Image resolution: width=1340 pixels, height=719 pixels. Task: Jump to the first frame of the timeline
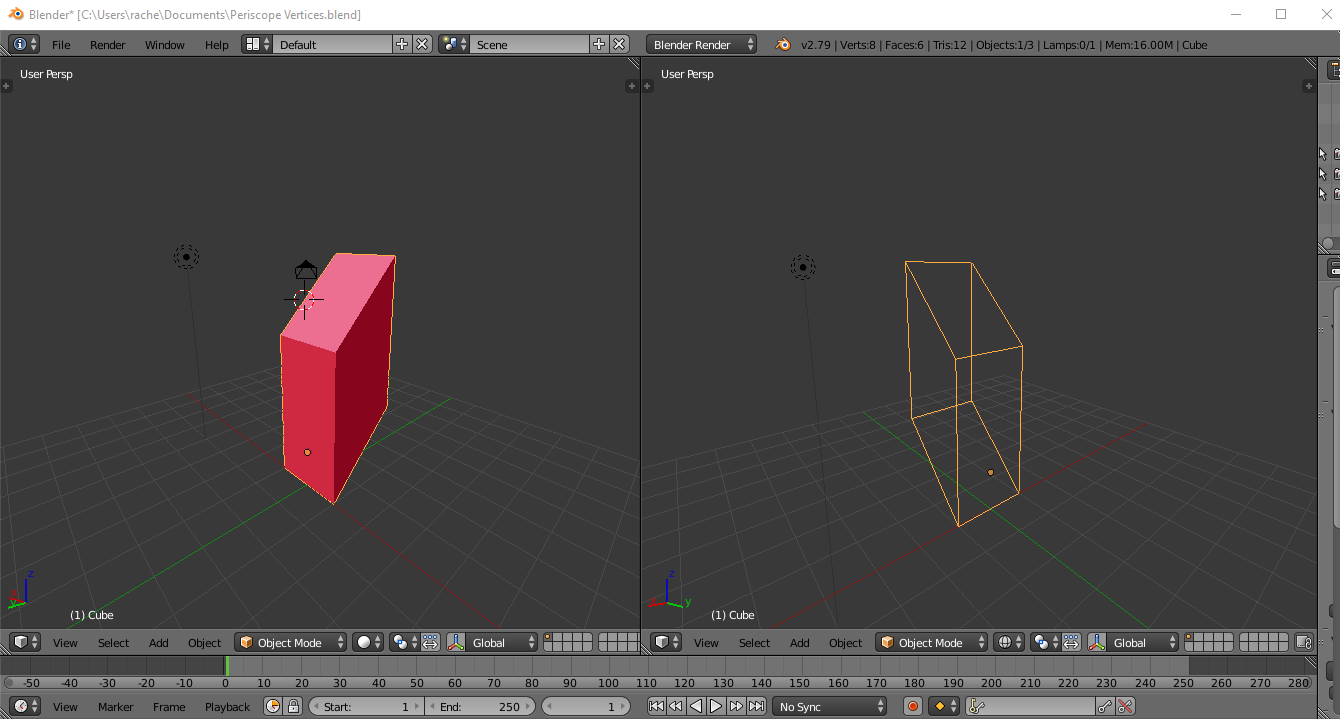656,706
